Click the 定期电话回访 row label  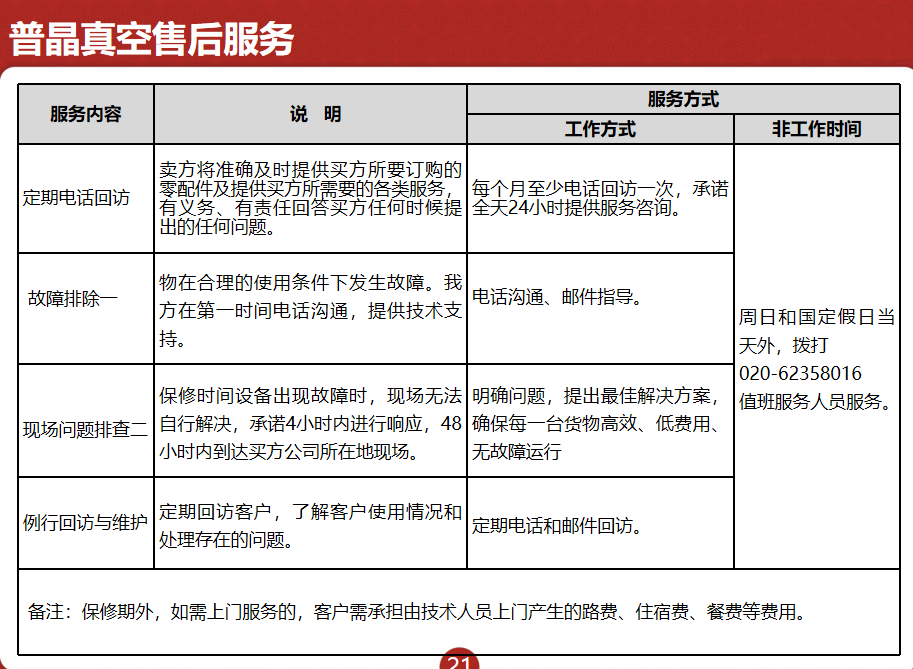tap(77, 198)
